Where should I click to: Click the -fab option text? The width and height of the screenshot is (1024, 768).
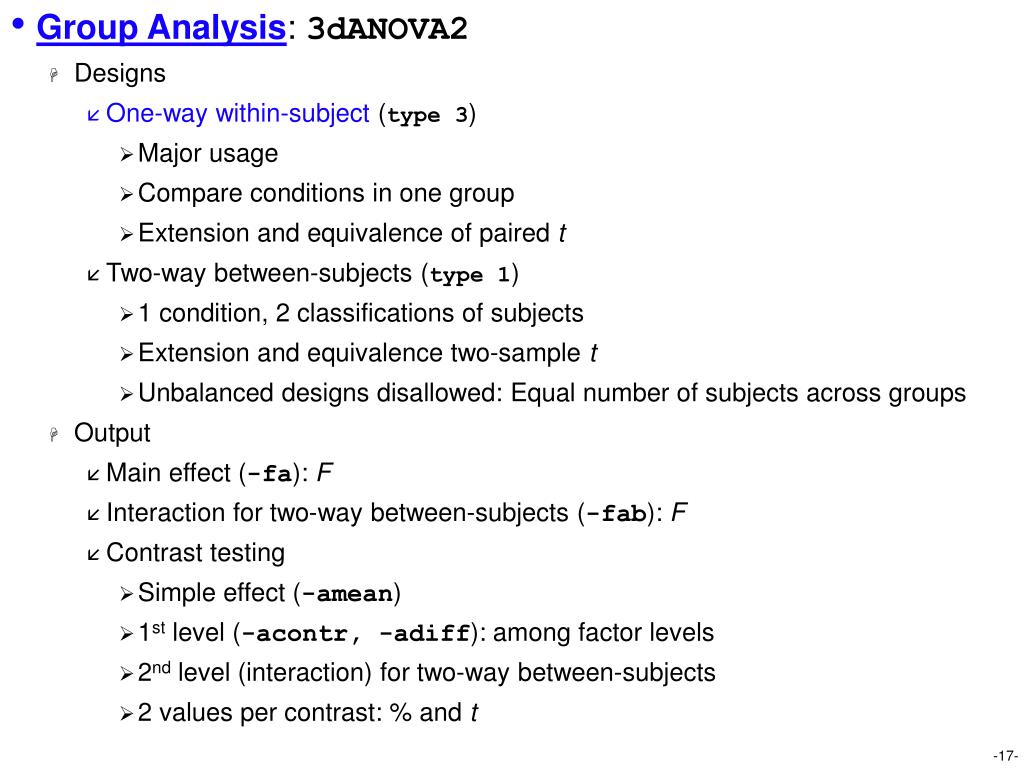tap(616, 514)
